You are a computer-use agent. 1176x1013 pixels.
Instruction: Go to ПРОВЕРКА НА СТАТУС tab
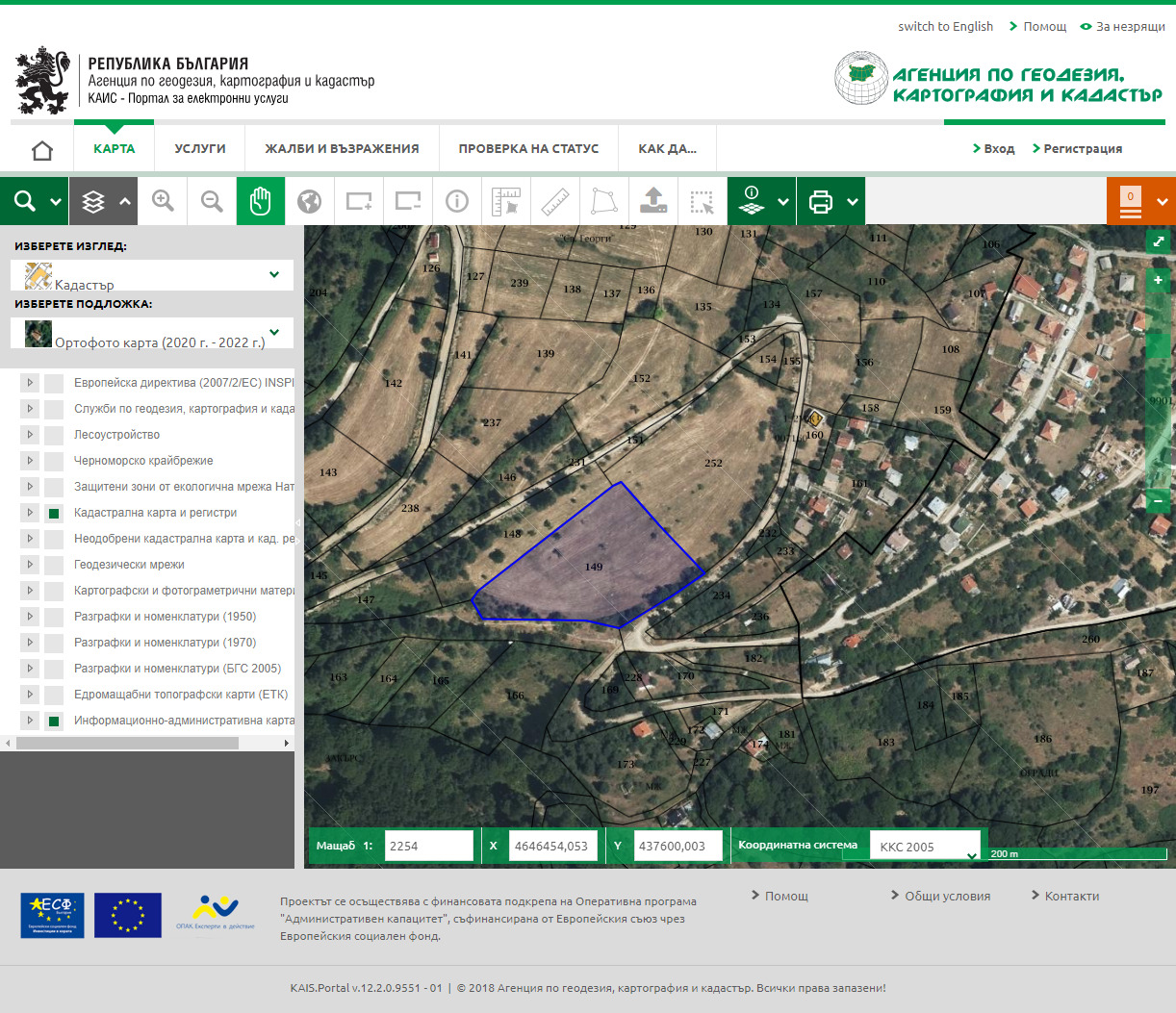(528, 149)
